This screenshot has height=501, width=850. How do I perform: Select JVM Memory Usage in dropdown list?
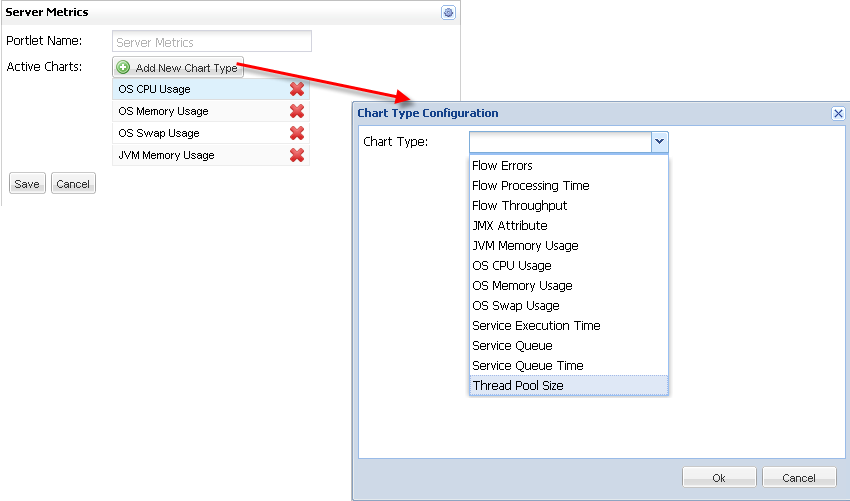coord(569,246)
